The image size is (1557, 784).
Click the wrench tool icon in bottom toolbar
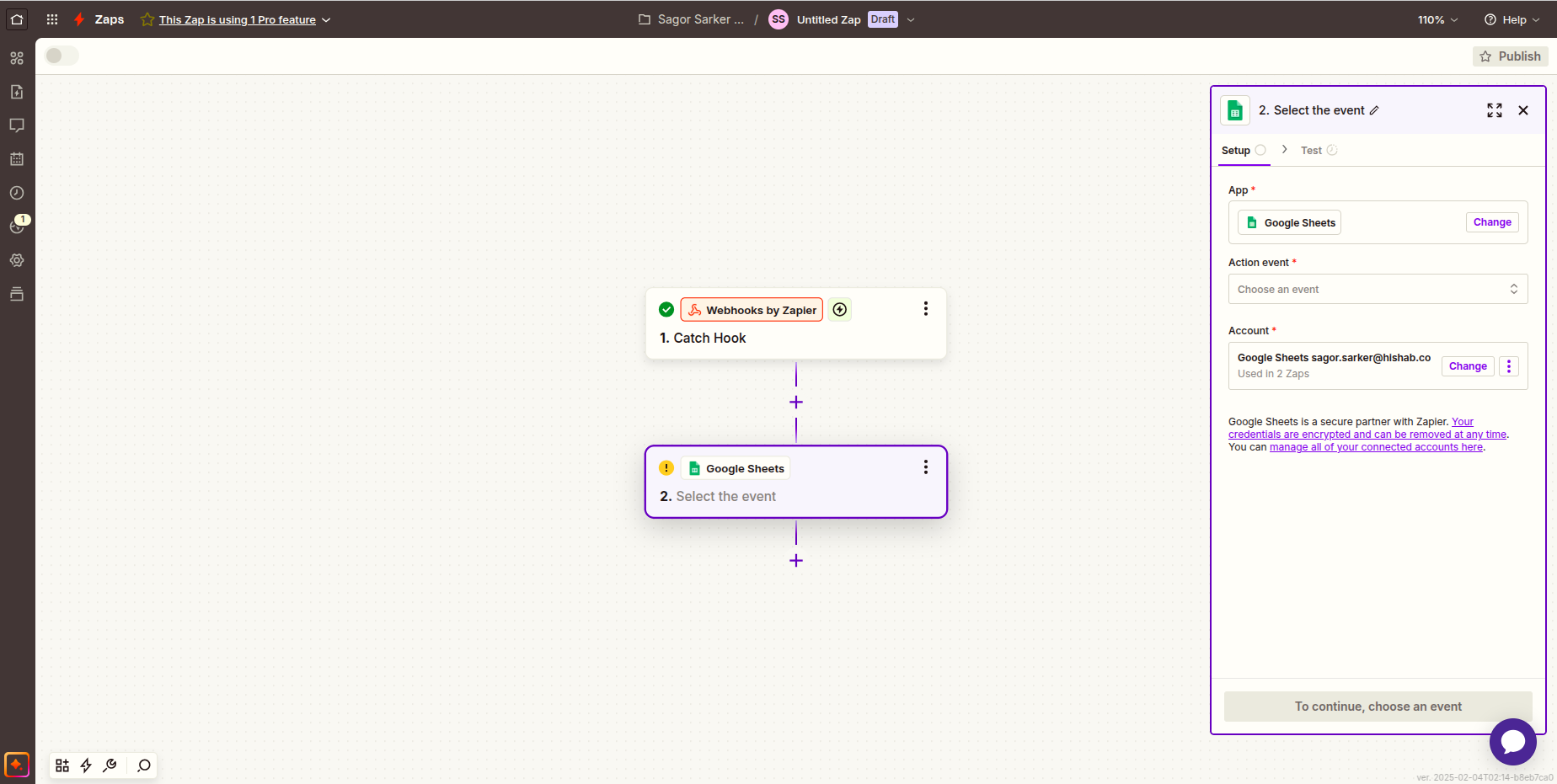tap(110, 765)
